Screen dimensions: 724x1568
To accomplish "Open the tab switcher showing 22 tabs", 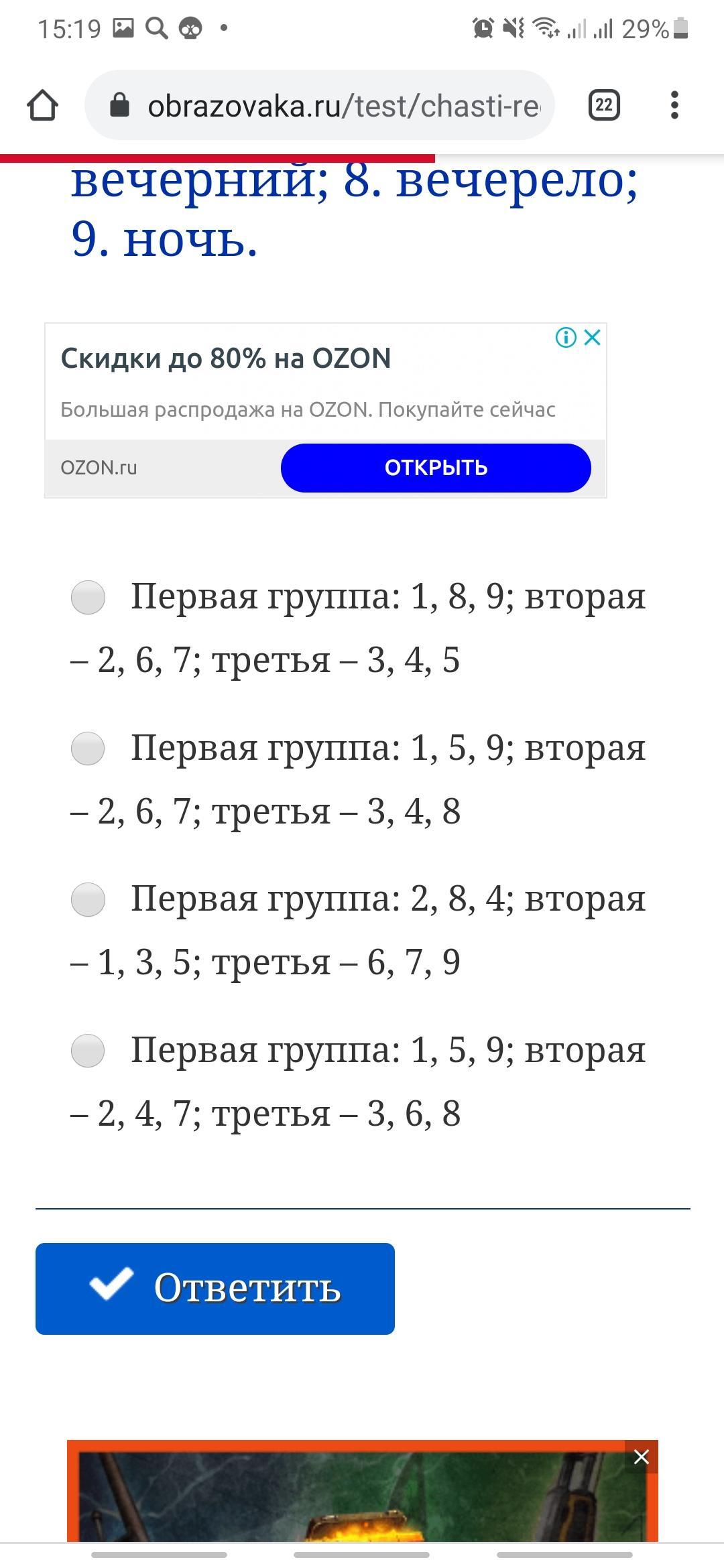I will click(604, 105).
